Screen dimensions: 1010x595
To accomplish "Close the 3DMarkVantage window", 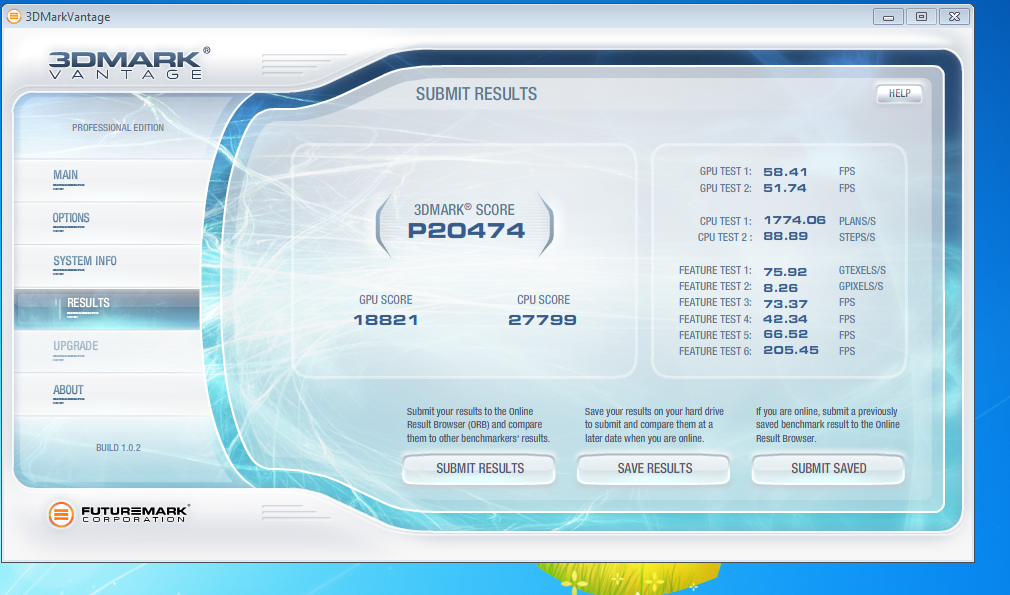I will [x=955, y=17].
